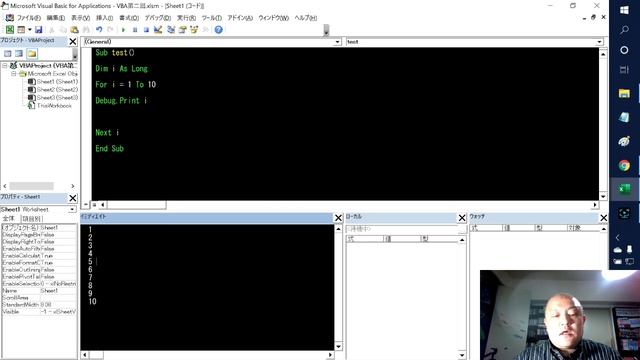This screenshot has width=640, height=360.
Task: Open the (General) object dropdown
Action: click(338, 42)
